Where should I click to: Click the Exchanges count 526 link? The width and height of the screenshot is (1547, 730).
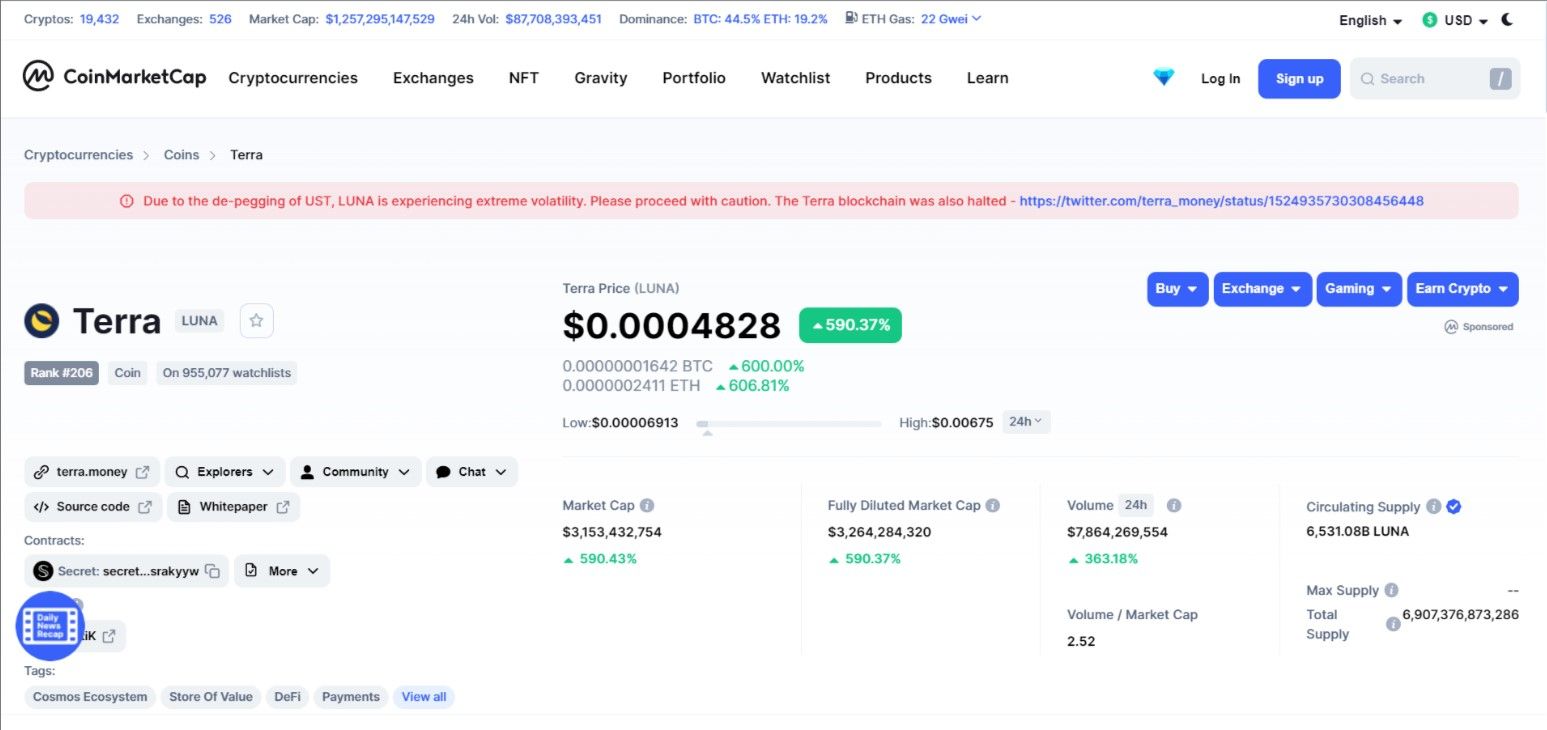tap(220, 19)
